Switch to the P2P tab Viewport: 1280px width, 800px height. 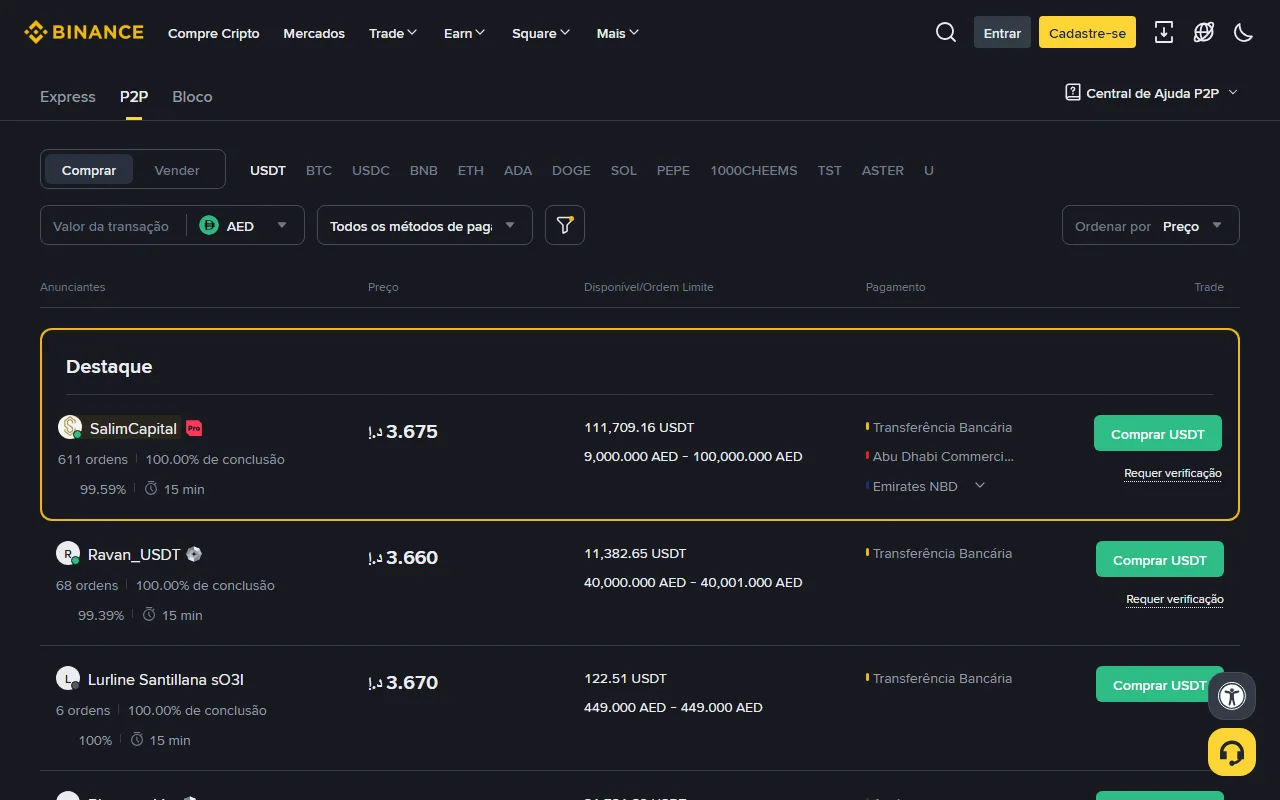pyautogui.click(x=134, y=97)
